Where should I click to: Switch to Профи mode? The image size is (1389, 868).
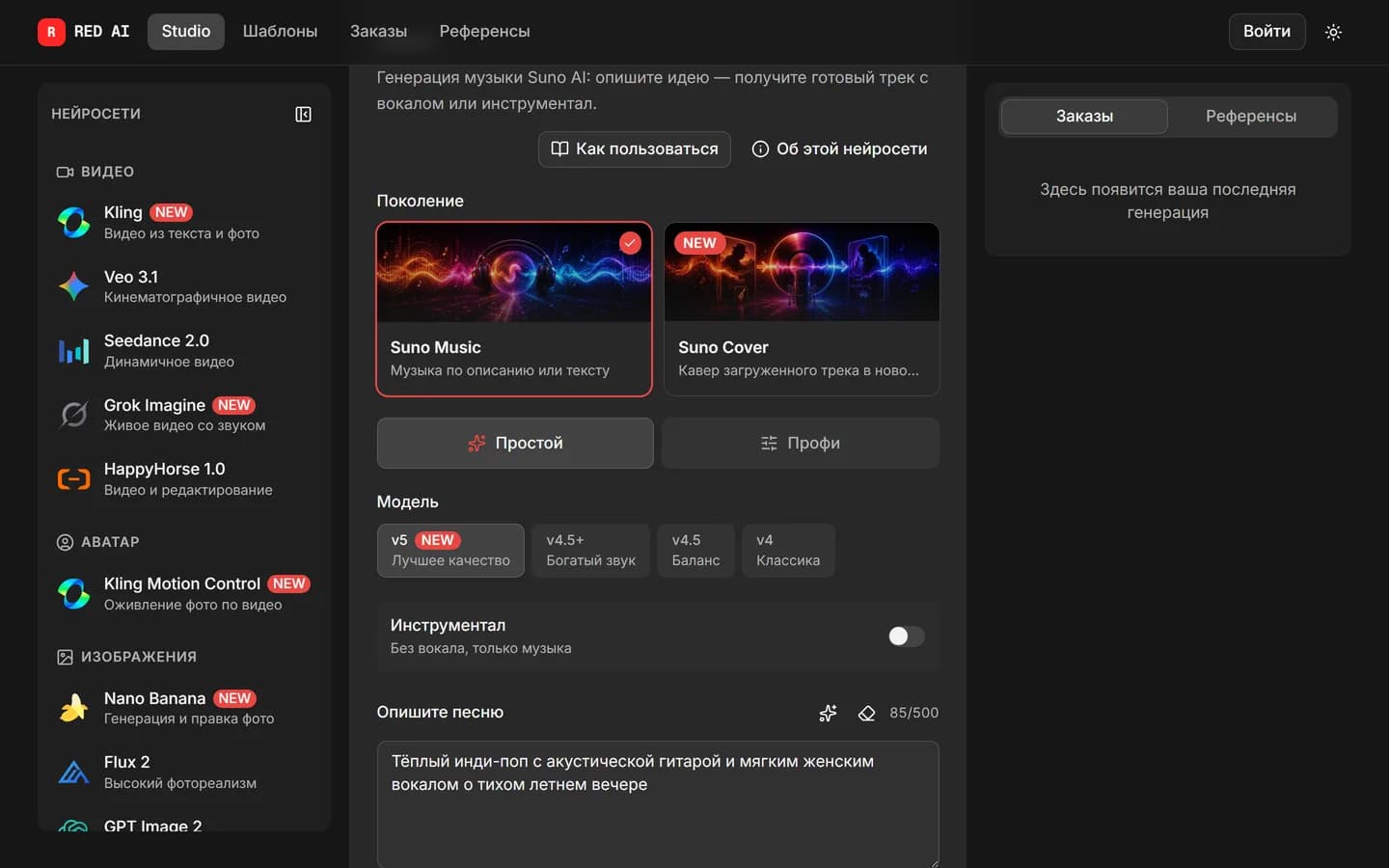click(801, 443)
